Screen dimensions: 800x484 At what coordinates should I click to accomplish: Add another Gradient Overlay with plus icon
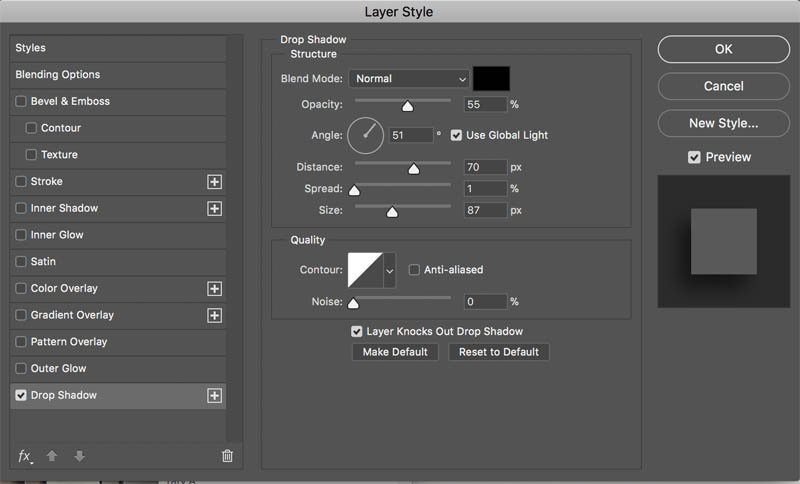pos(214,315)
